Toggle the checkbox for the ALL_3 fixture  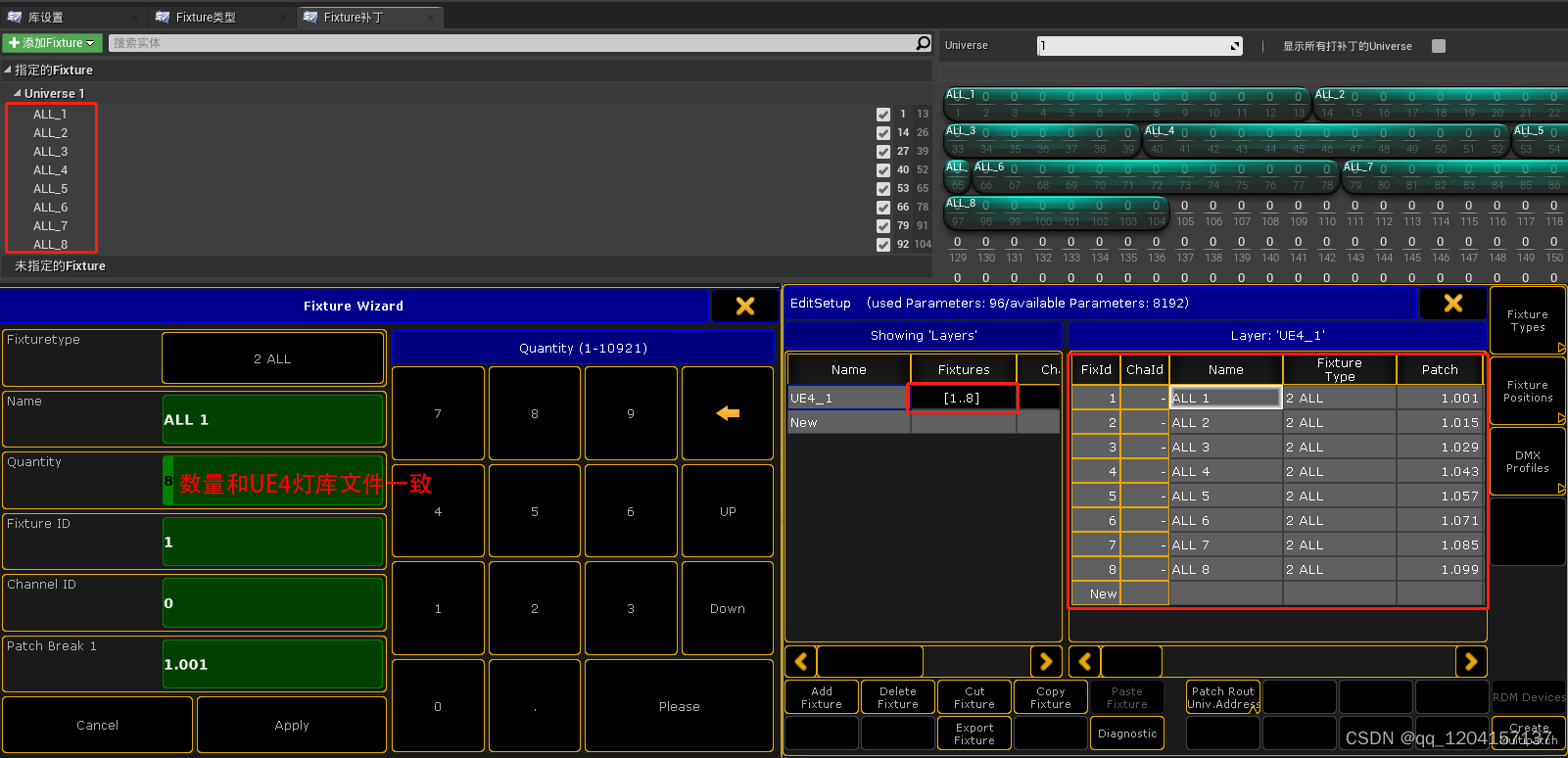883,151
